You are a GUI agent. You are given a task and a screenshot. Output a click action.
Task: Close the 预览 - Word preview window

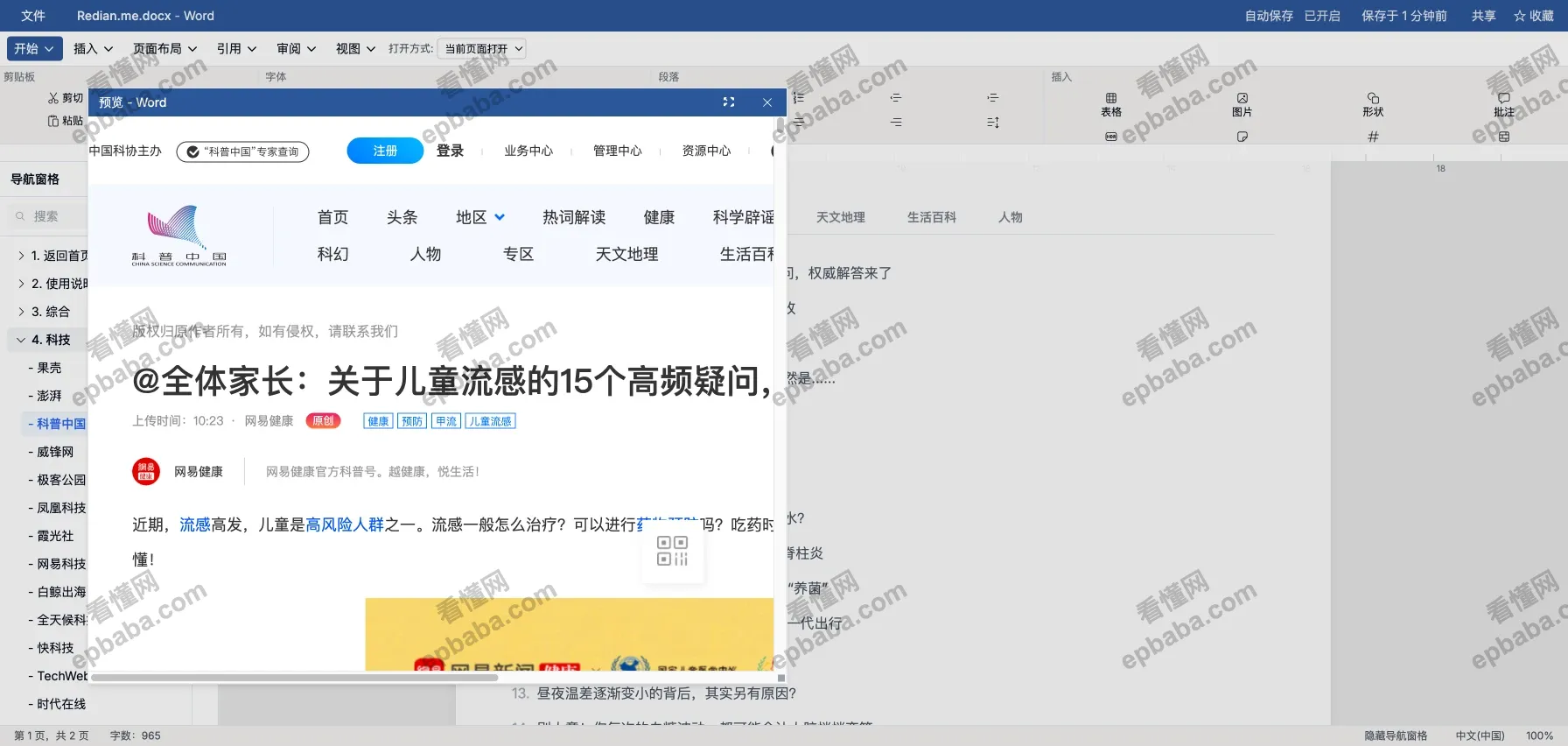(767, 102)
